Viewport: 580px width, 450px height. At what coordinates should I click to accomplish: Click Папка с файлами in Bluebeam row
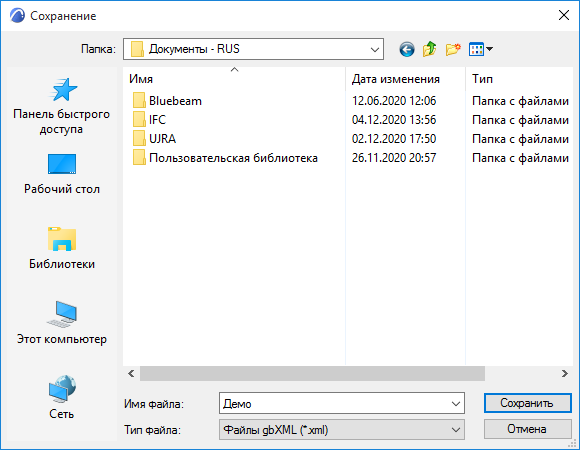(x=520, y=101)
